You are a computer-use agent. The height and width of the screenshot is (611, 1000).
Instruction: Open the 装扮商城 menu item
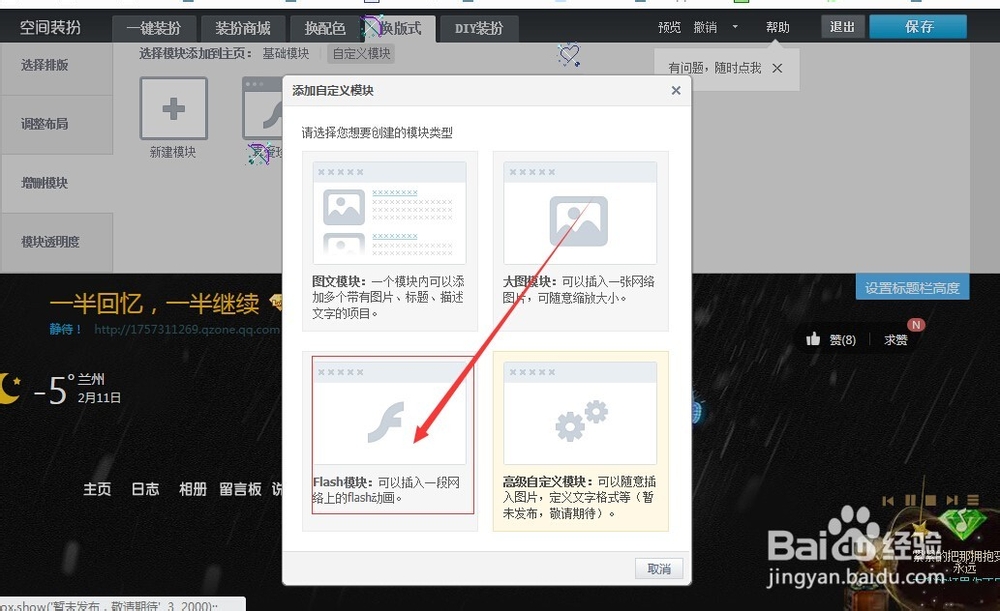(x=243, y=28)
